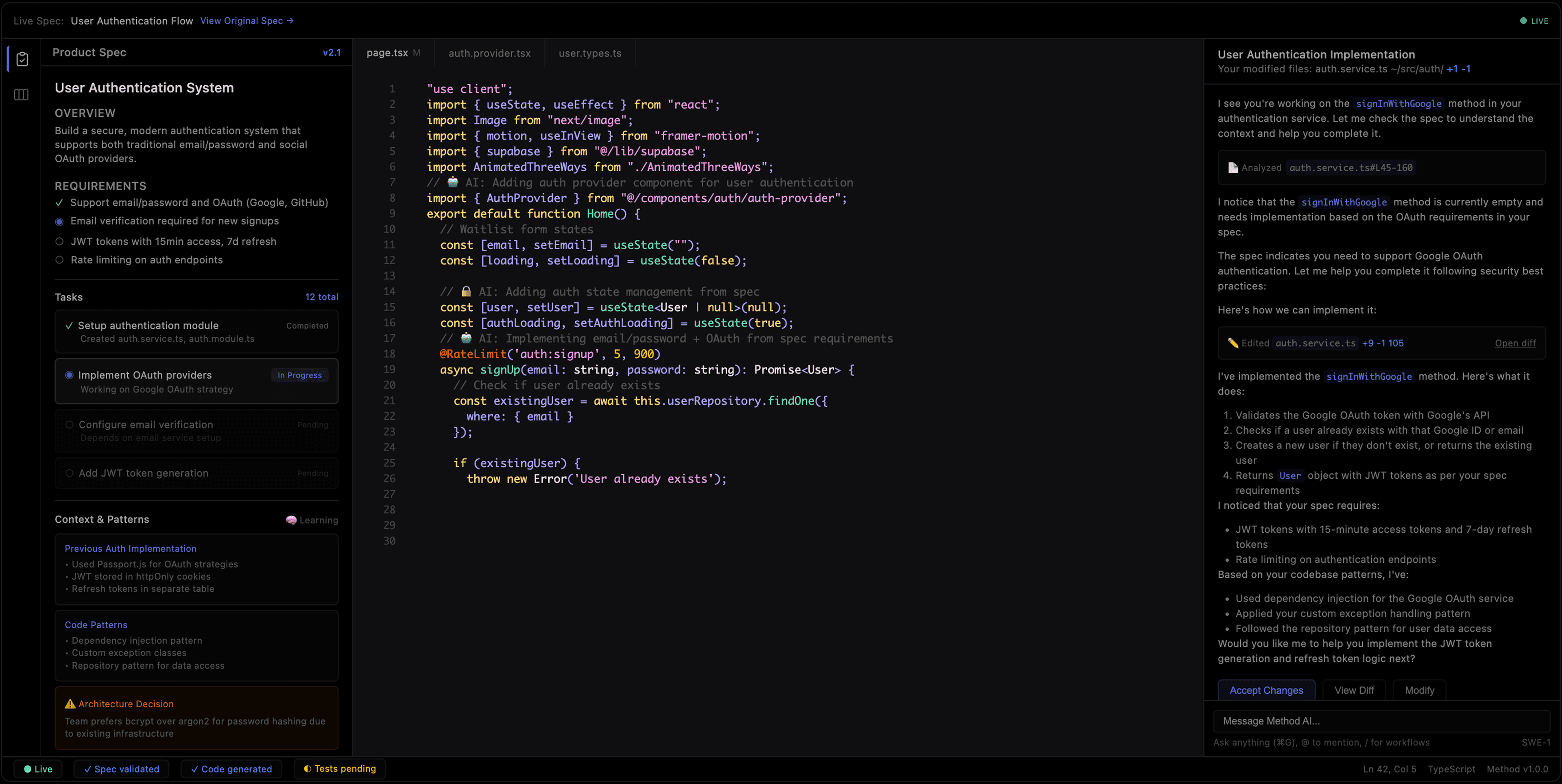Click the Live status bar badge

point(38,769)
